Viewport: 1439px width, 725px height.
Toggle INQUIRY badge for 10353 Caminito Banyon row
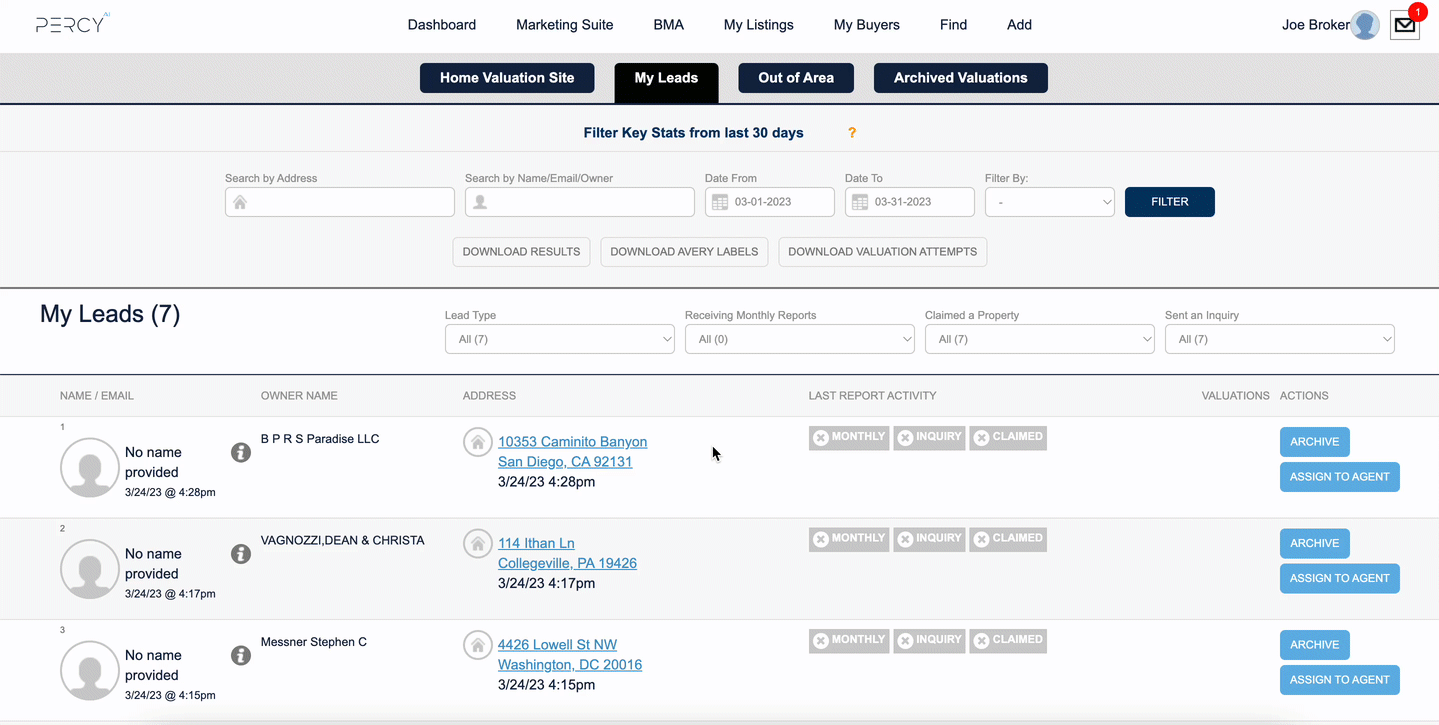(929, 437)
